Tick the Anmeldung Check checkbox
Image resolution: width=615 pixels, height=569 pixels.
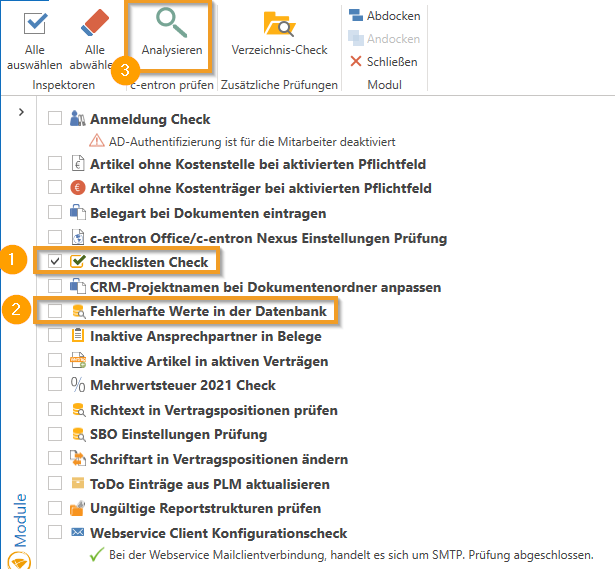pyautogui.click(x=55, y=120)
